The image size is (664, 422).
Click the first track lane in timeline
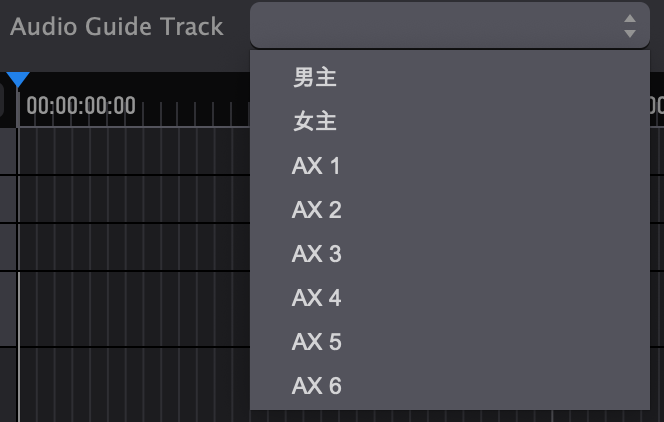(x=134, y=151)
